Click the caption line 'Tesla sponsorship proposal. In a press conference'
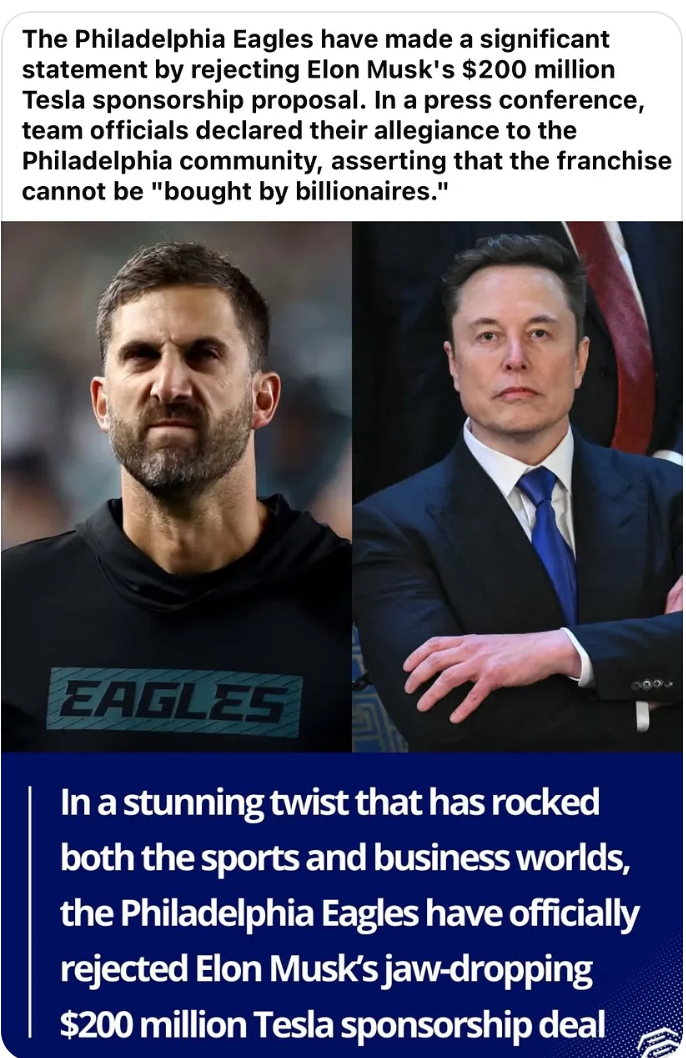686x1058 pixels. tap(333, 100)
